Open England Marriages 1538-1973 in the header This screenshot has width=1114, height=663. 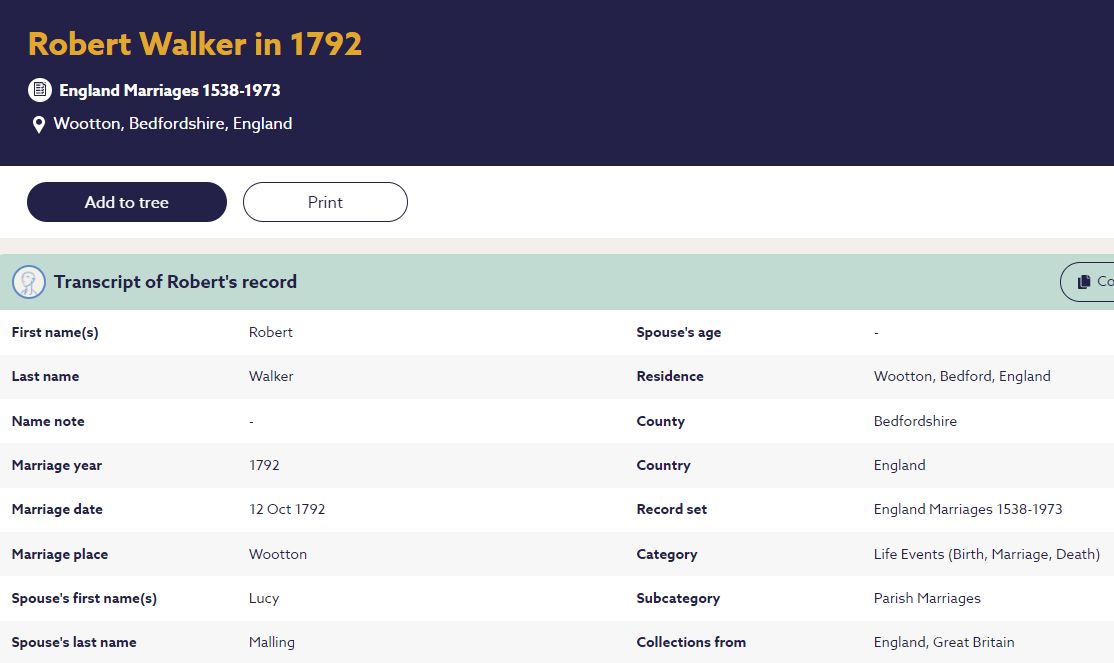pyautogui.click(x=169, y=90)
